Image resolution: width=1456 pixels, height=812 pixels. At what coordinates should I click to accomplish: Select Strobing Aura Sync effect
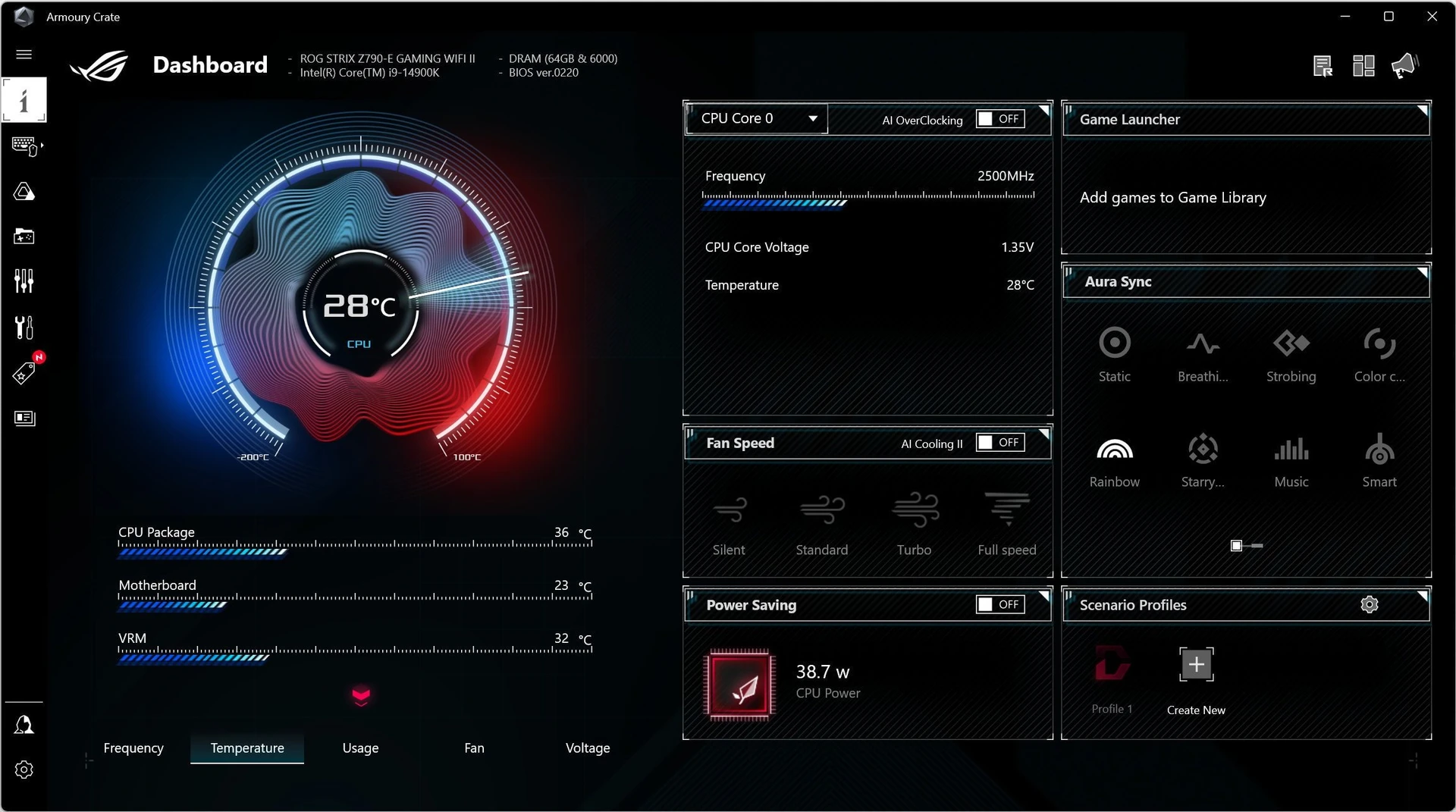1291,354
